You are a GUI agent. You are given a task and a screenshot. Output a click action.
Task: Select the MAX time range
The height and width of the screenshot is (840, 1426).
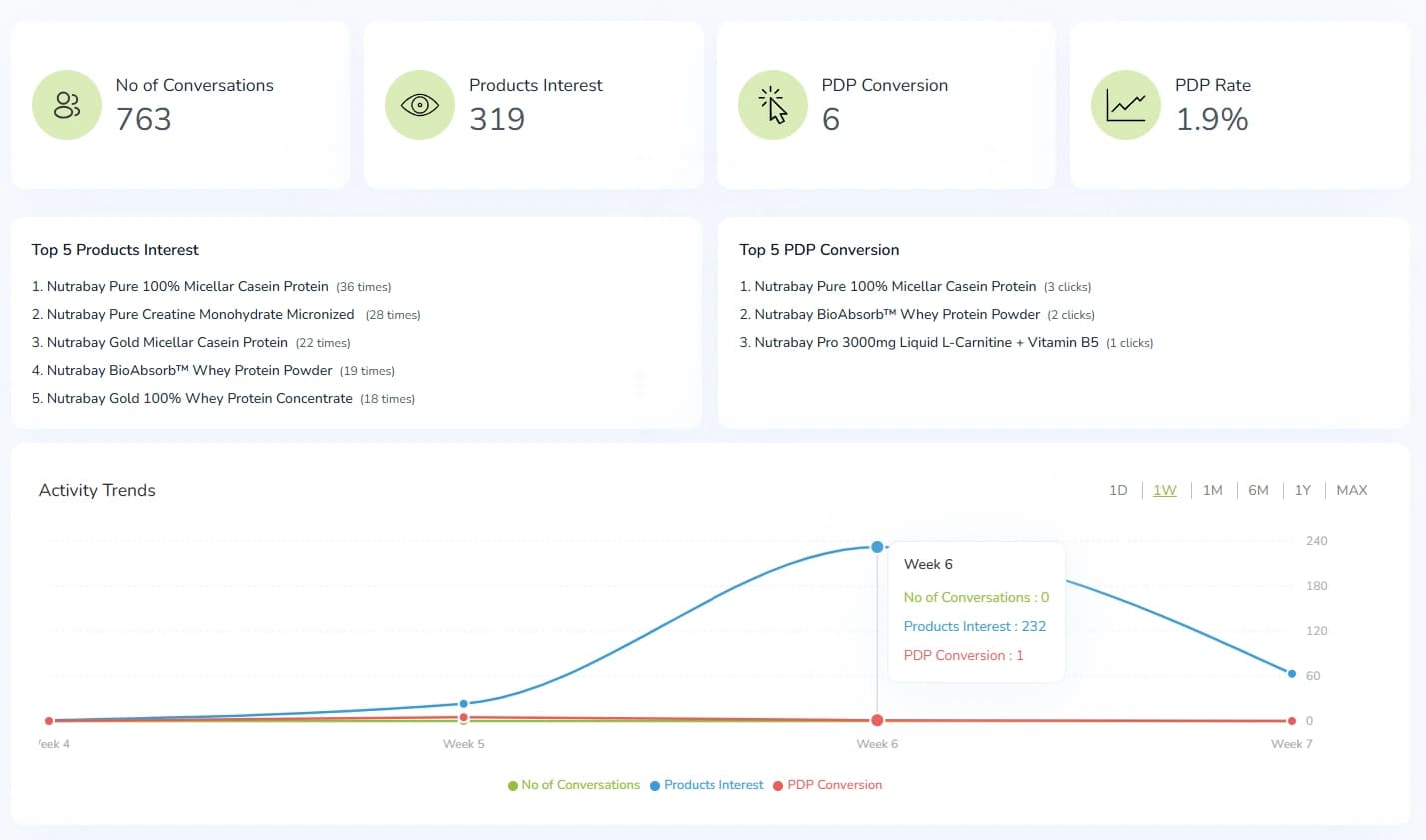tap(1351, 490)
